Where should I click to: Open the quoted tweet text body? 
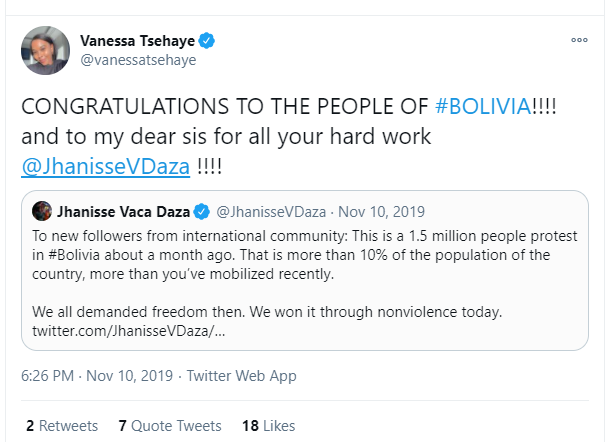pos(300,254)
